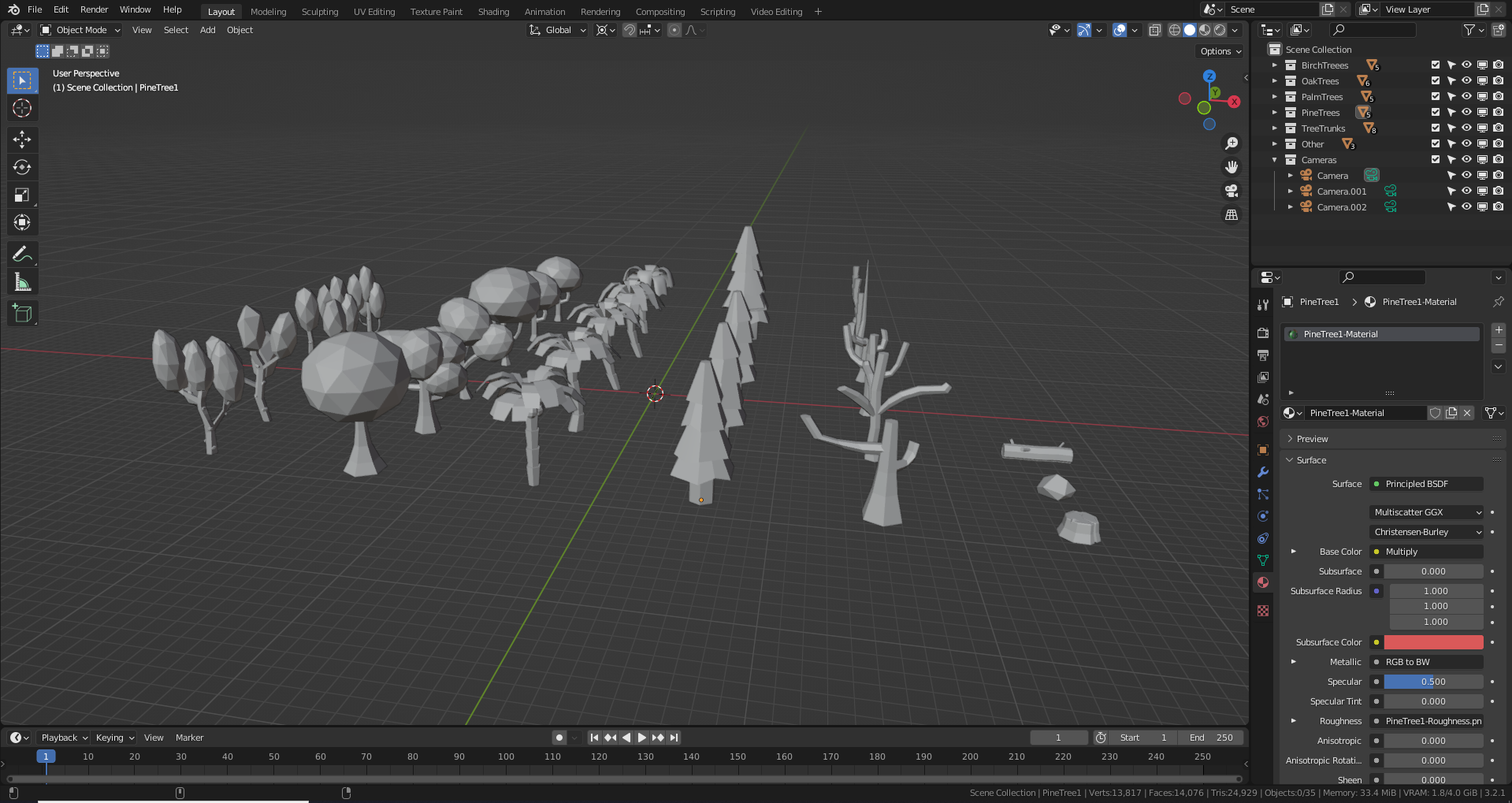Disable render visibility for OakTrees
The image size is (1512, 803).
click(x=1498, y=80)
